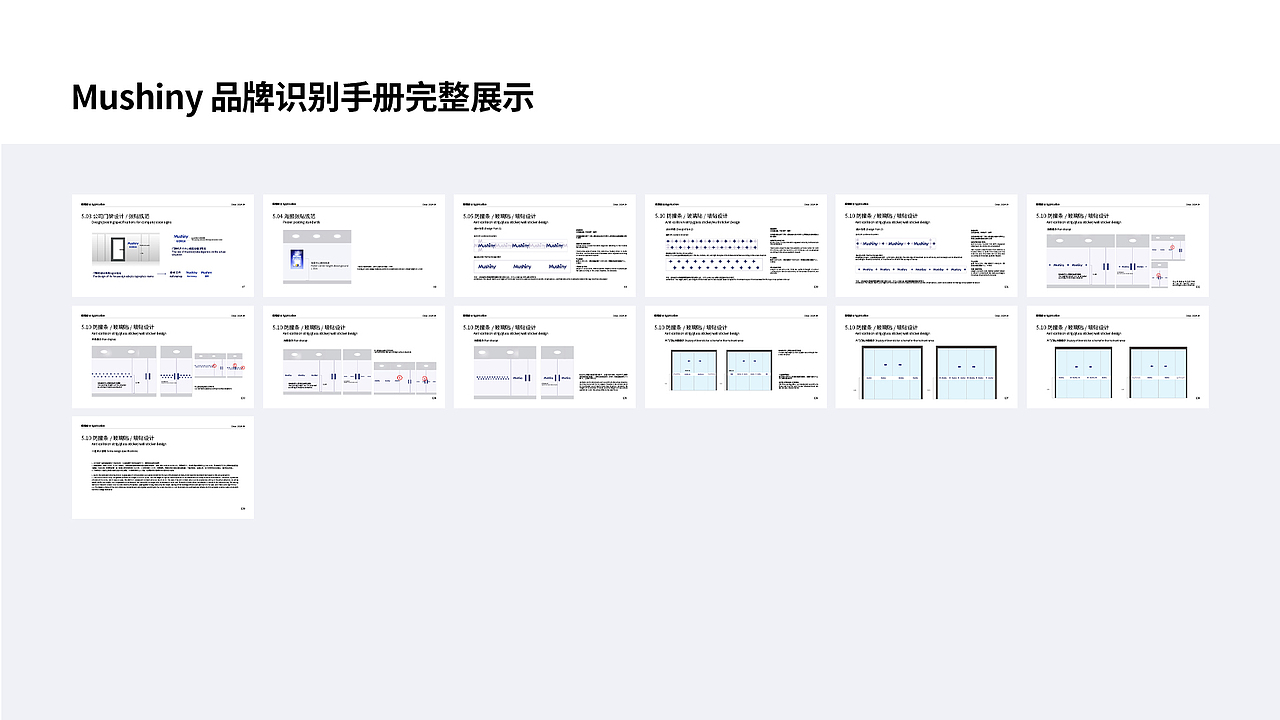This screenshot has height=720, width=1280.
Task: Click the page number on the 5.03 thumbnail
Action: [243, 289]
